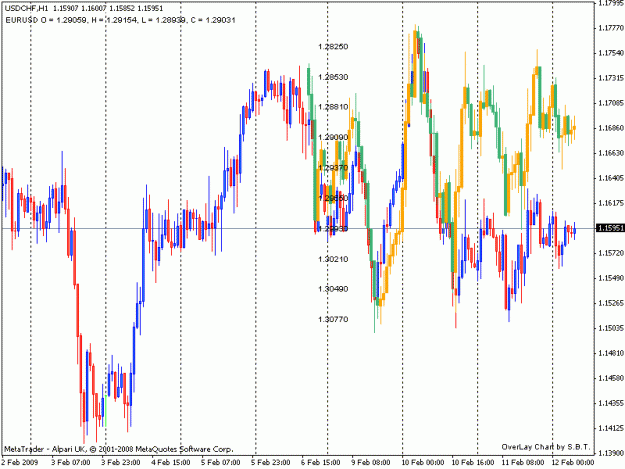Click the overlay level label 1.29090
The width and height of the screenshot is (625, 469).
pyautogui.click(x=333, y=137)
